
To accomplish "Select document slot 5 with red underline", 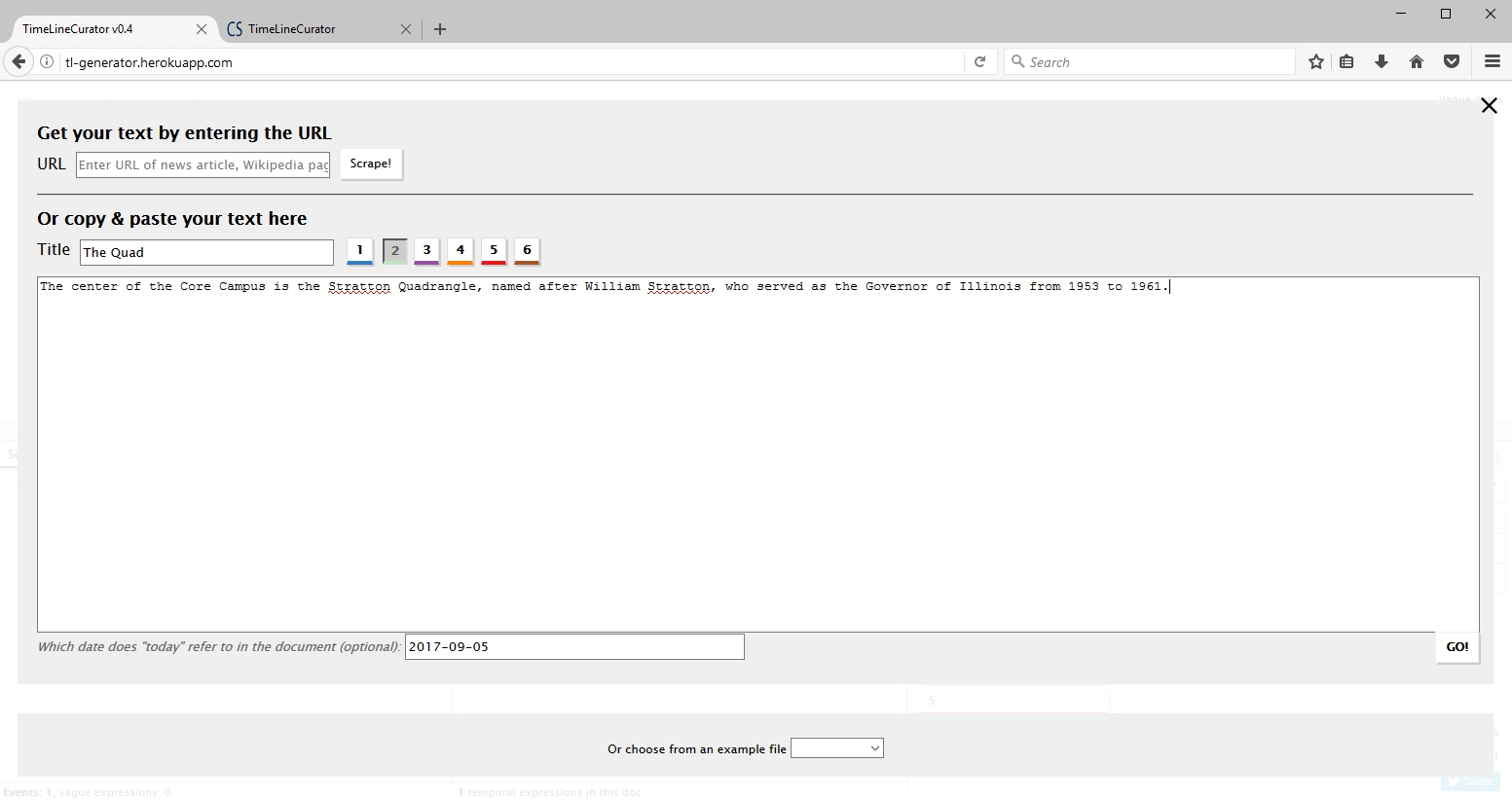I will 494,251.
